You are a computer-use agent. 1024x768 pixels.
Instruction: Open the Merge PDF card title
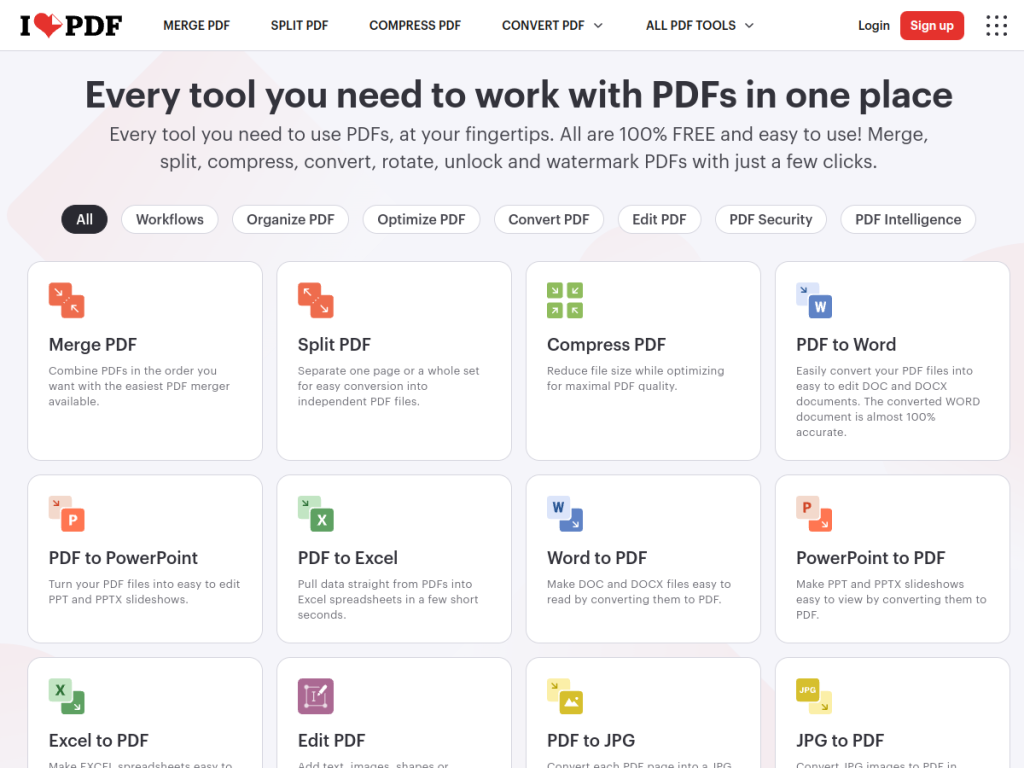coord(93,344)
